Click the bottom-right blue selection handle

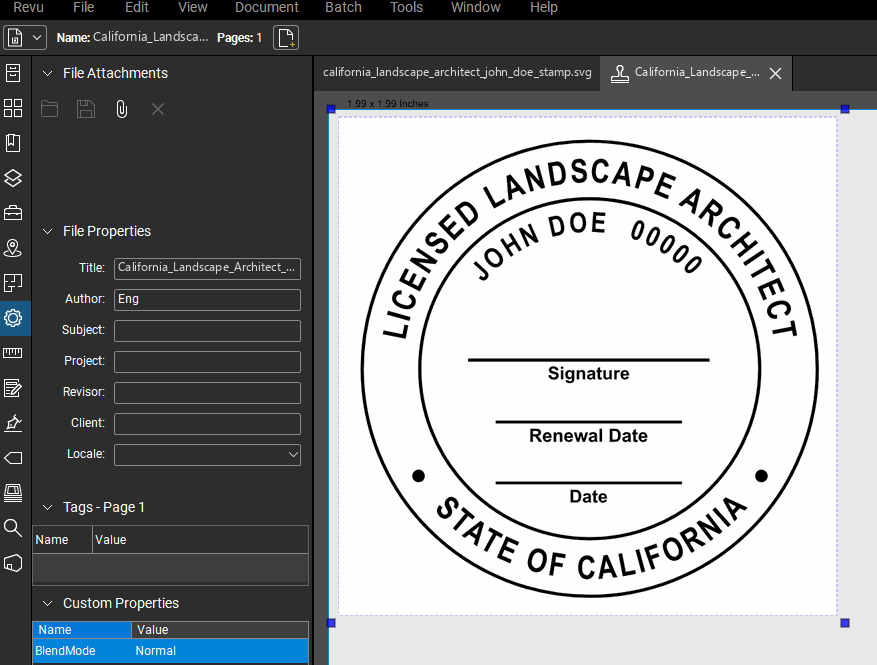pos(845,622)
